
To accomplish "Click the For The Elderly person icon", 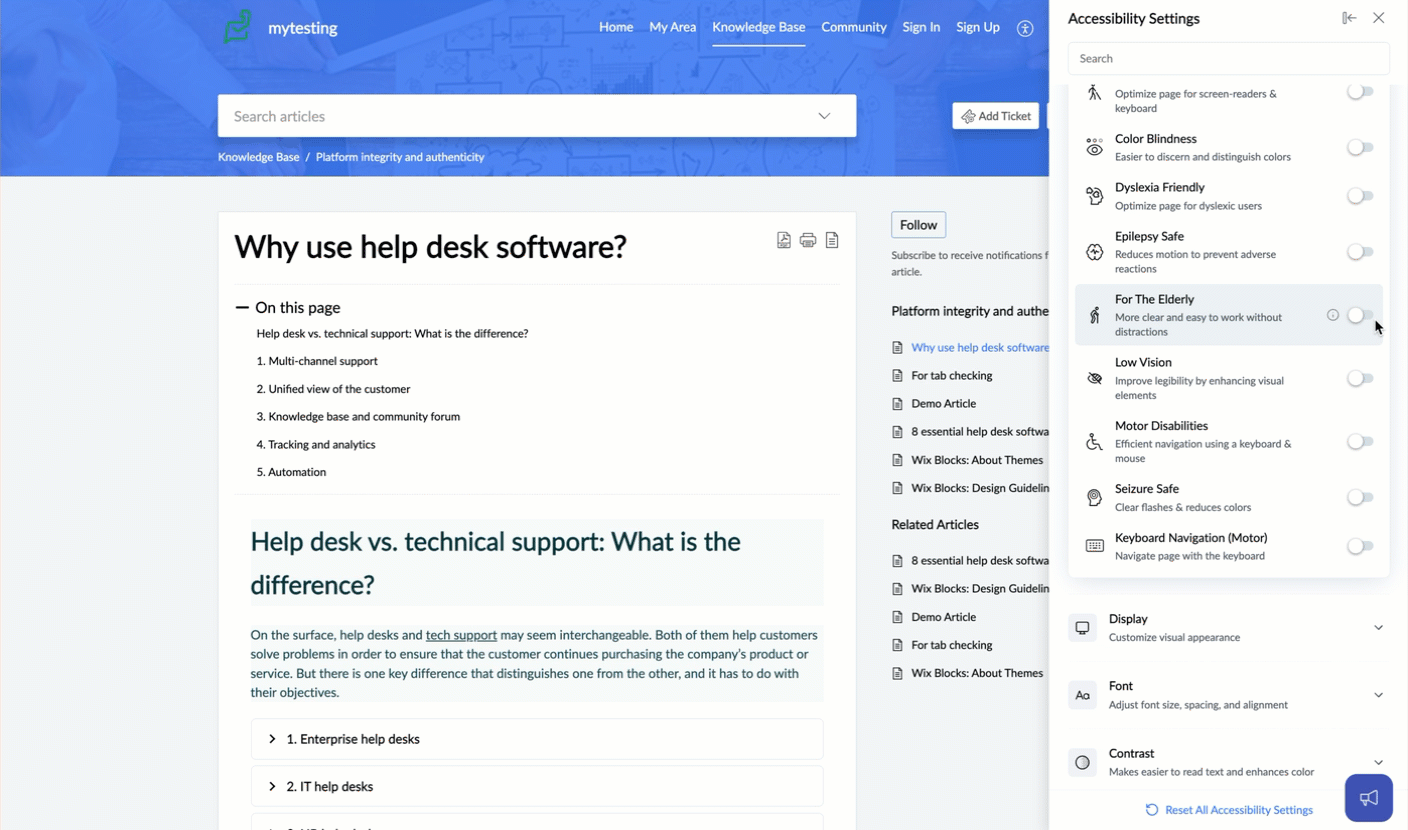I will click(x=1094, y=315).
